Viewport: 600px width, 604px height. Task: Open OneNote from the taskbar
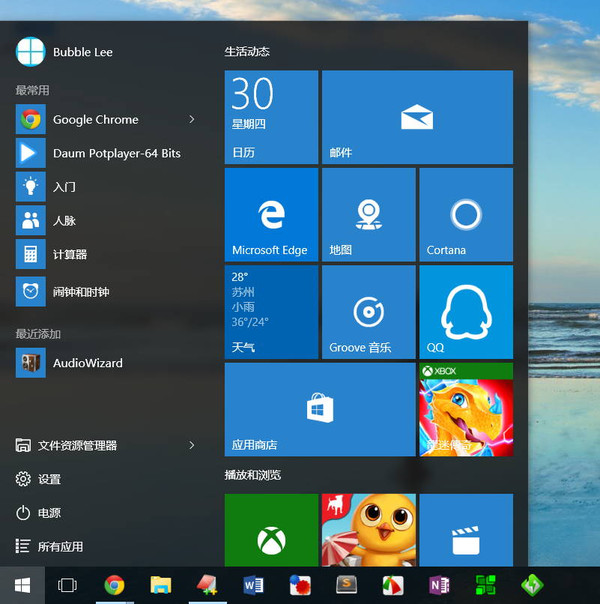tap(438, 585)
